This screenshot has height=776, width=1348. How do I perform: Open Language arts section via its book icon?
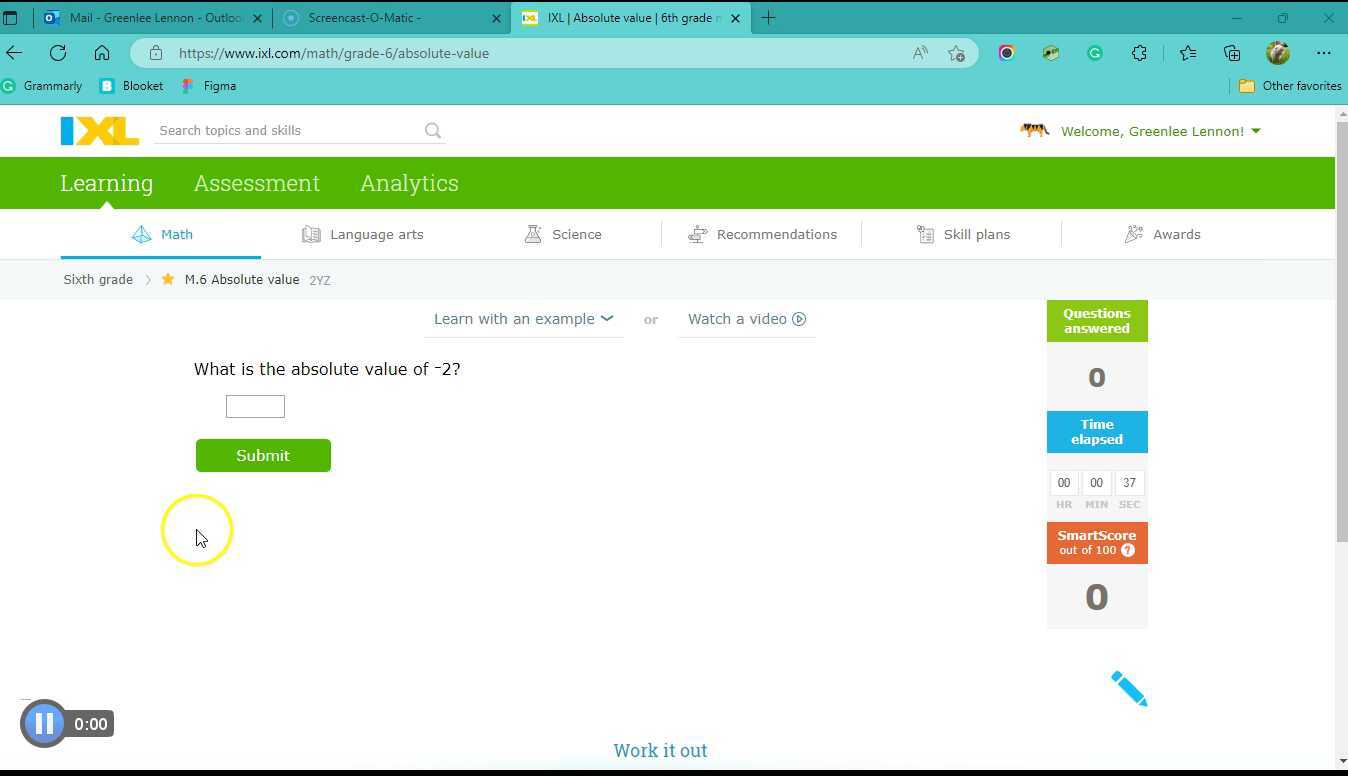[311, 234]
